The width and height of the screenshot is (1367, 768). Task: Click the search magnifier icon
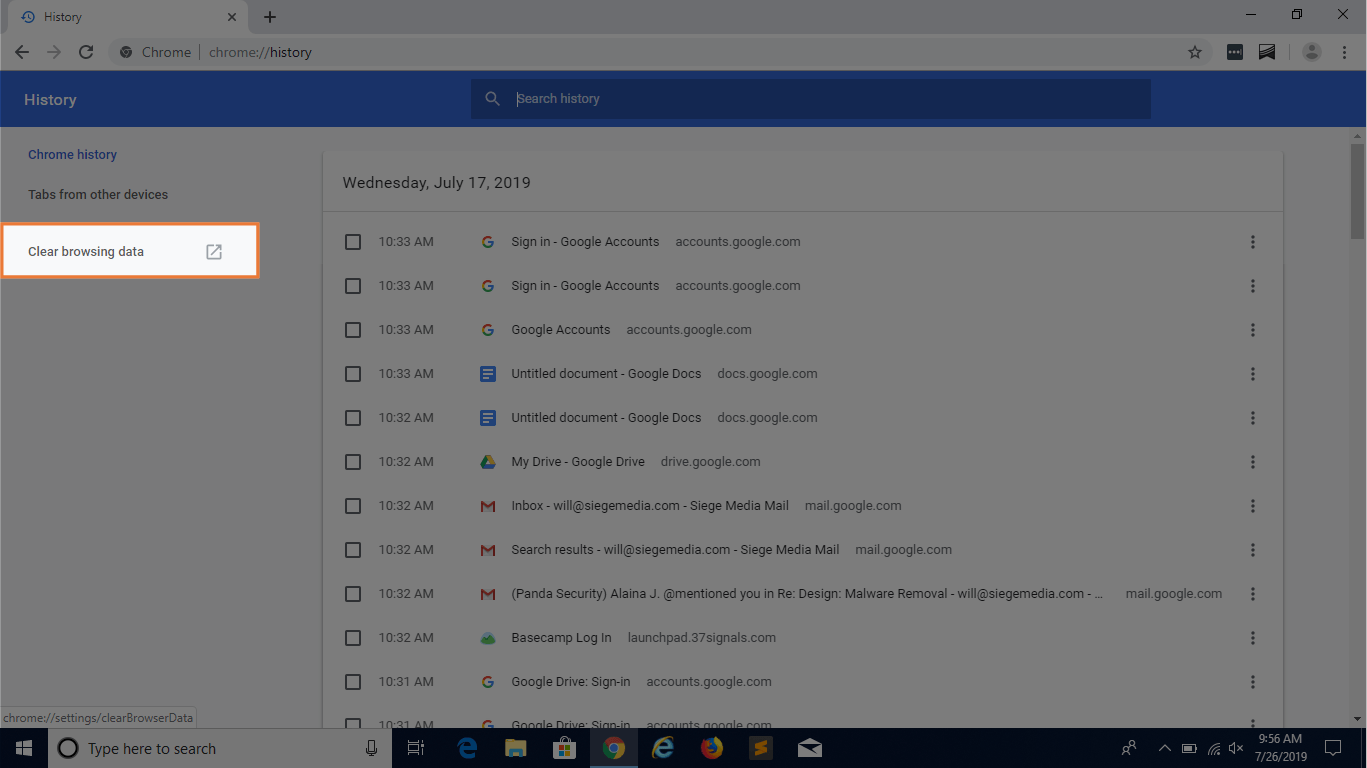pyautogui.click(x=492, y=99)
